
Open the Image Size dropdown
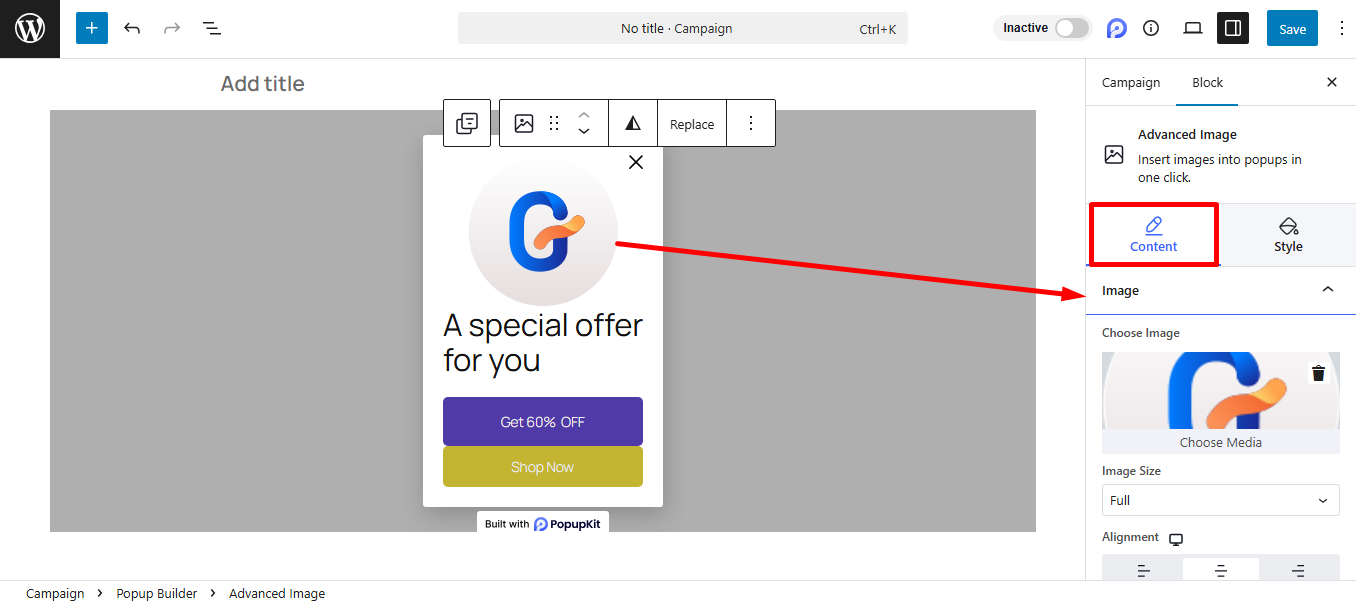(x=1220, y=500)
